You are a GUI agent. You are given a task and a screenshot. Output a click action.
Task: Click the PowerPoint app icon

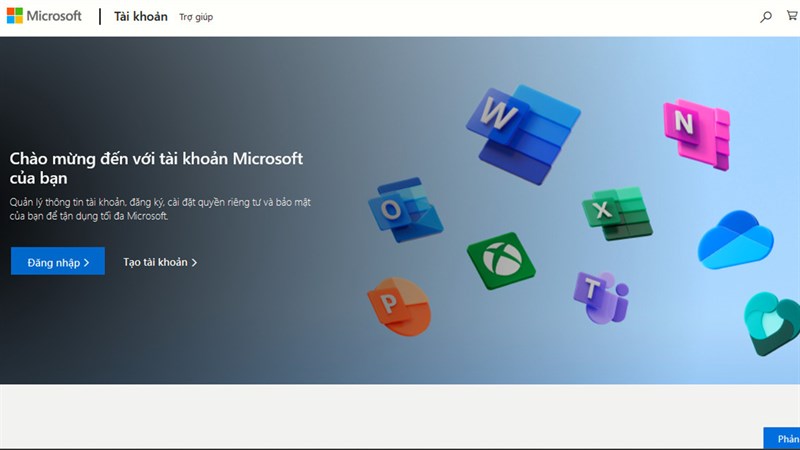399,306
